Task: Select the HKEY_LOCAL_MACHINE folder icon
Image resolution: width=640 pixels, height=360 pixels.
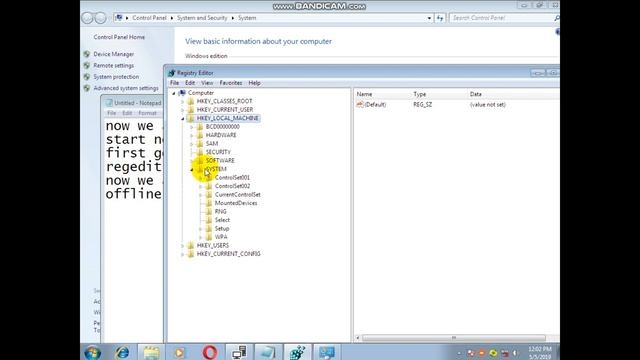Action: point(191,118)
